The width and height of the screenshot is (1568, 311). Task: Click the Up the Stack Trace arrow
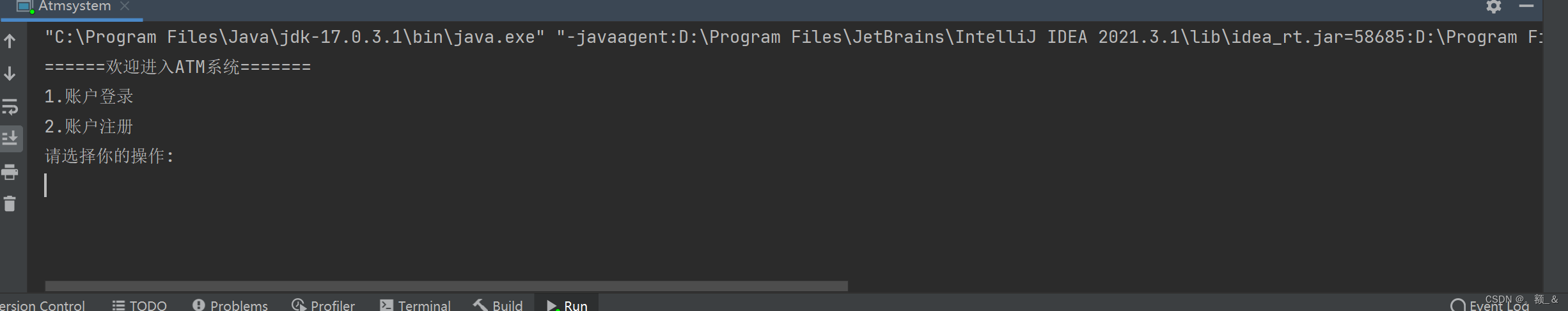[10, 42]
